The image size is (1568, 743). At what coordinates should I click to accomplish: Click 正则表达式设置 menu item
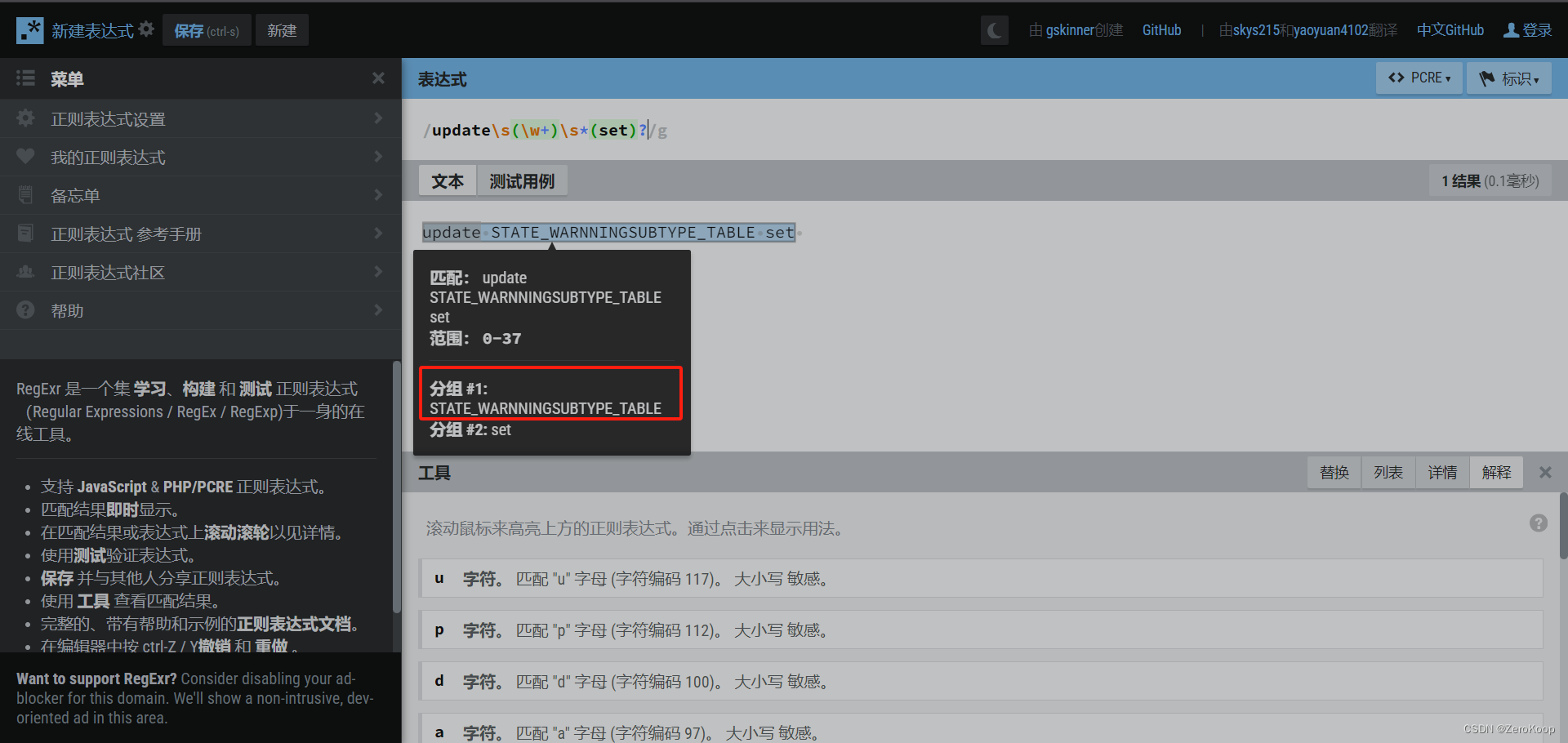(200, 118)
